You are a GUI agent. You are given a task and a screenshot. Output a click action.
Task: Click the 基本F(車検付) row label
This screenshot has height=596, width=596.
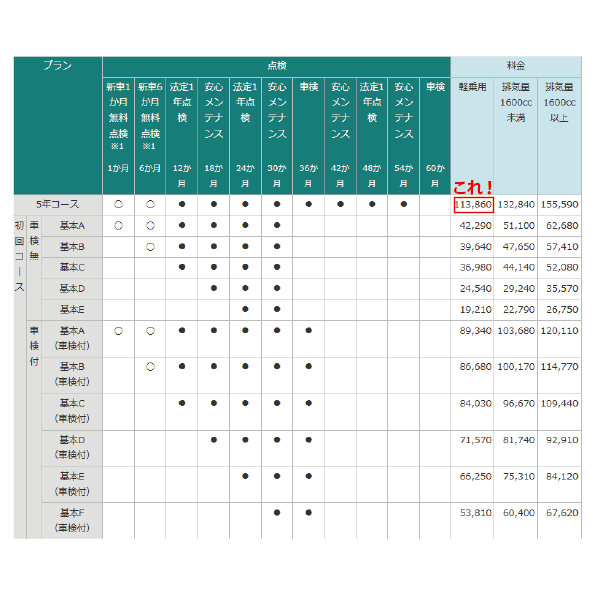72,520
